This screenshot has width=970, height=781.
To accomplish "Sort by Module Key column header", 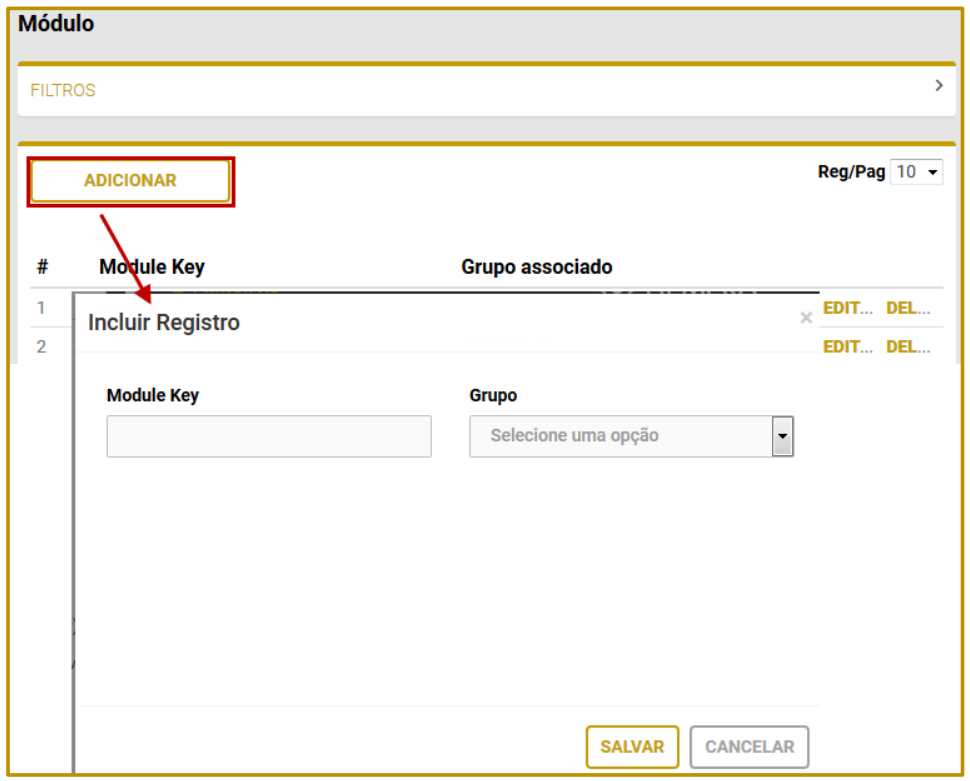I will [x=152, y=267].
